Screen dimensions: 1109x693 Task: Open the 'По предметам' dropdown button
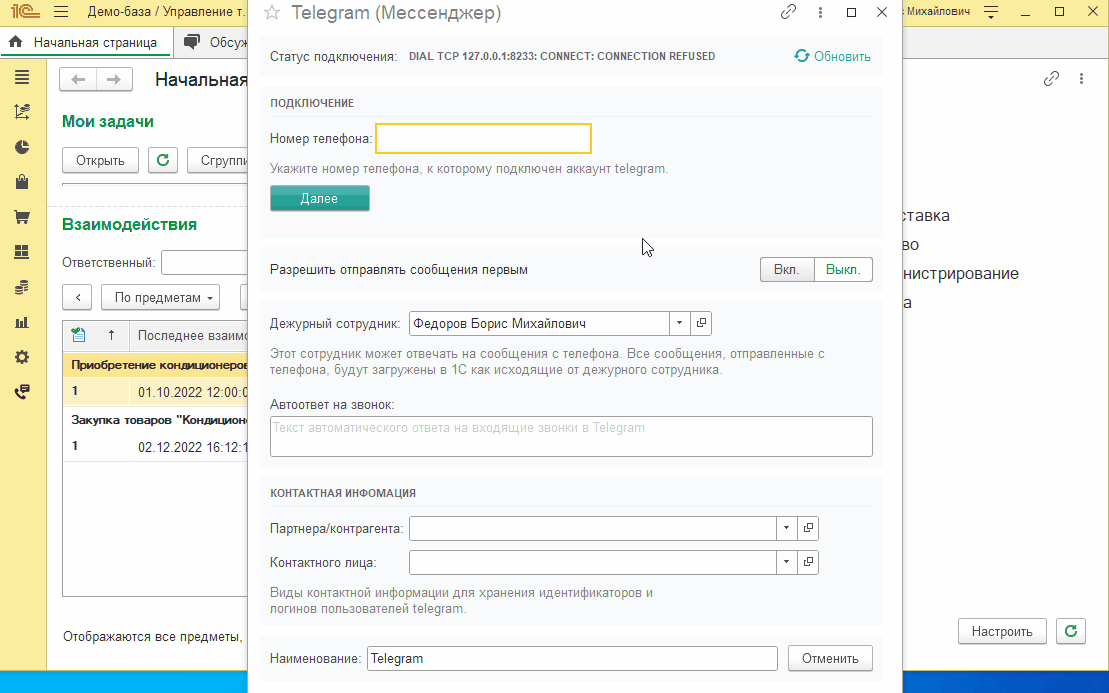pos(166,297)
